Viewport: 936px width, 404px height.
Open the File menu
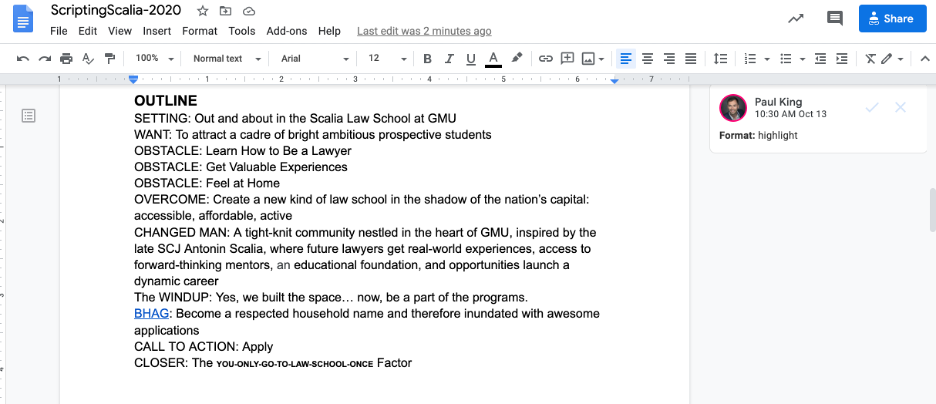[58, 31]
